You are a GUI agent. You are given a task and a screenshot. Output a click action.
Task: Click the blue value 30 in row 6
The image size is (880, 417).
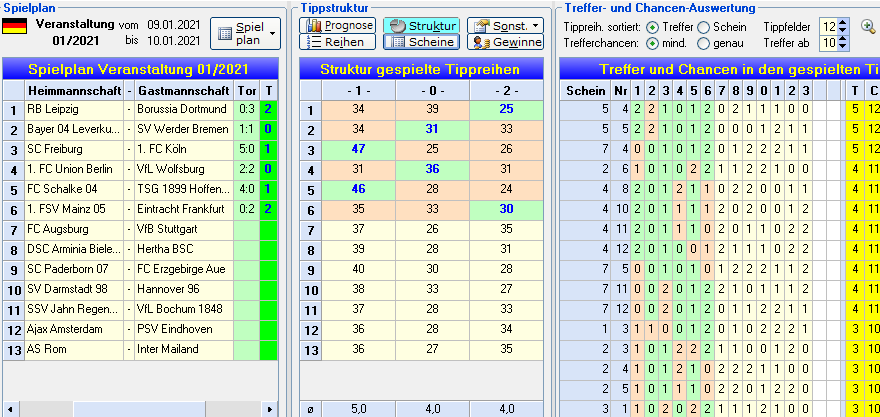(x=506, y=209)
